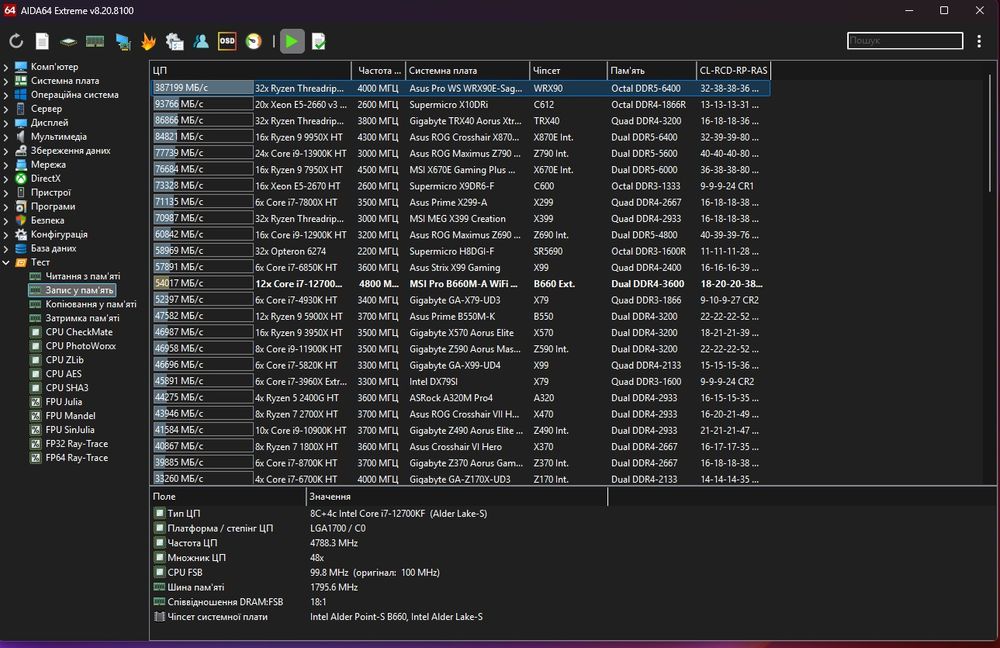This screenshot has width=1000, height=648.
Task: Expand the Комп'ютер tree node
Action: [7, 67]
